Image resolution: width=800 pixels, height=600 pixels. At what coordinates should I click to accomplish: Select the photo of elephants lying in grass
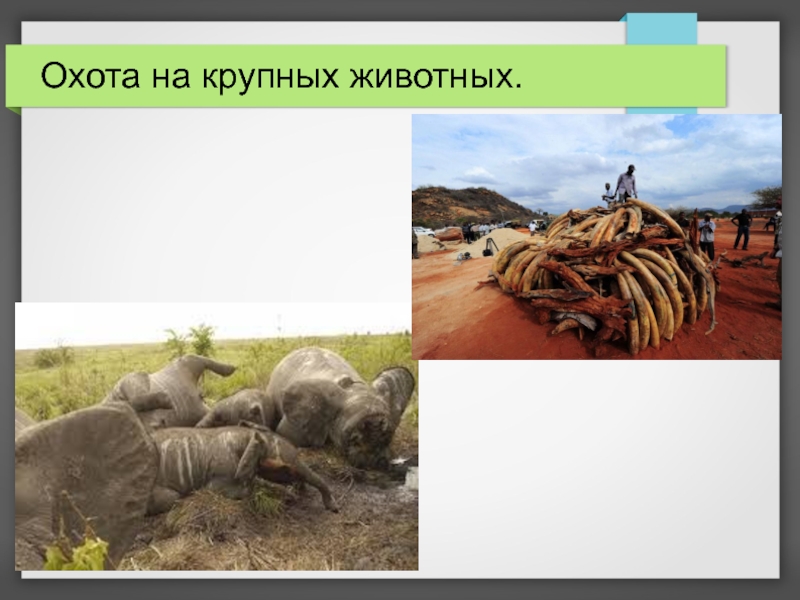[217, 436]
